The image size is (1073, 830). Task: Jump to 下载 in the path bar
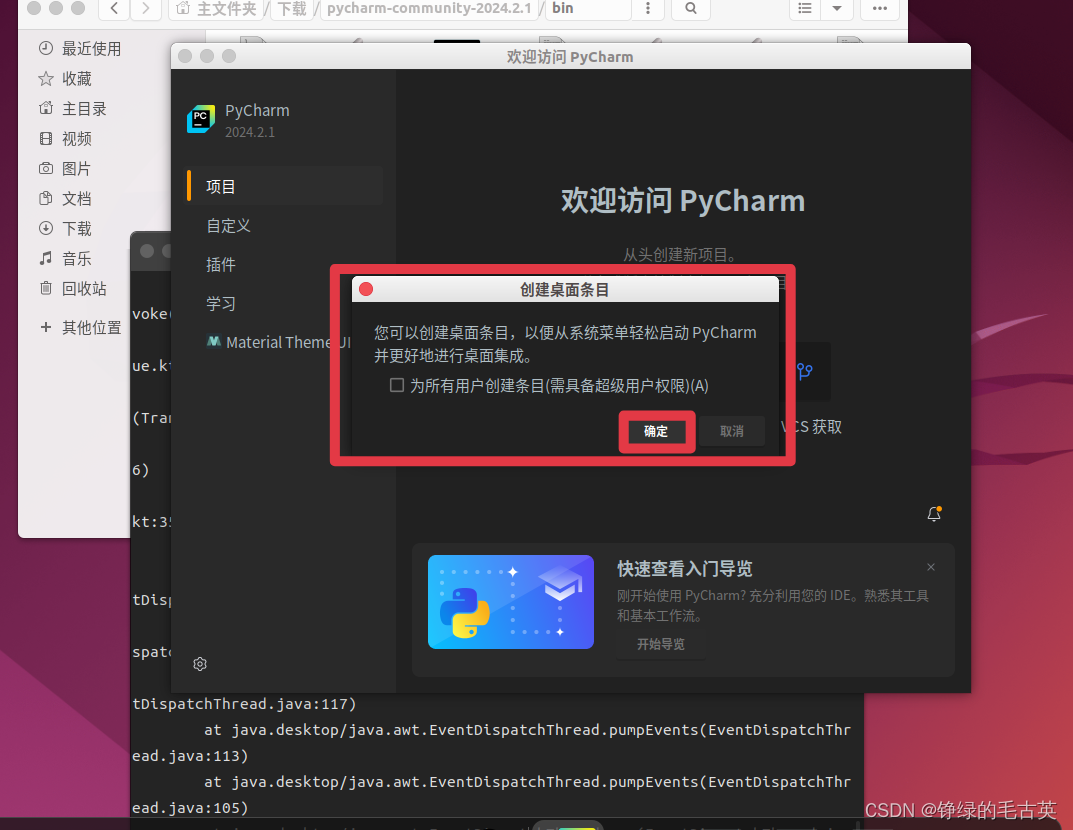tap(292, 8)
